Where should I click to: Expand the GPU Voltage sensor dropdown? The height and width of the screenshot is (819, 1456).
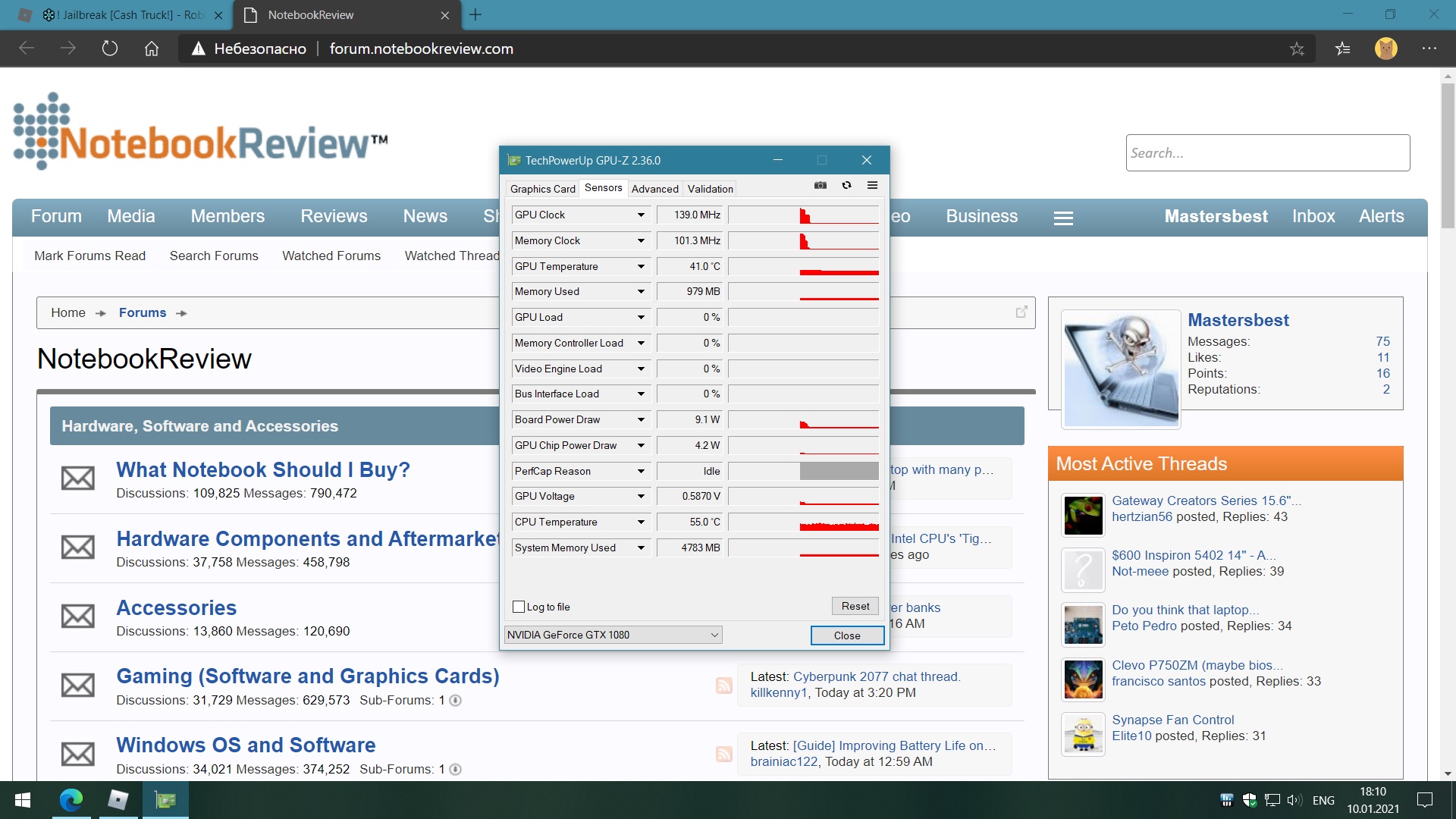[x=641, y=496]
